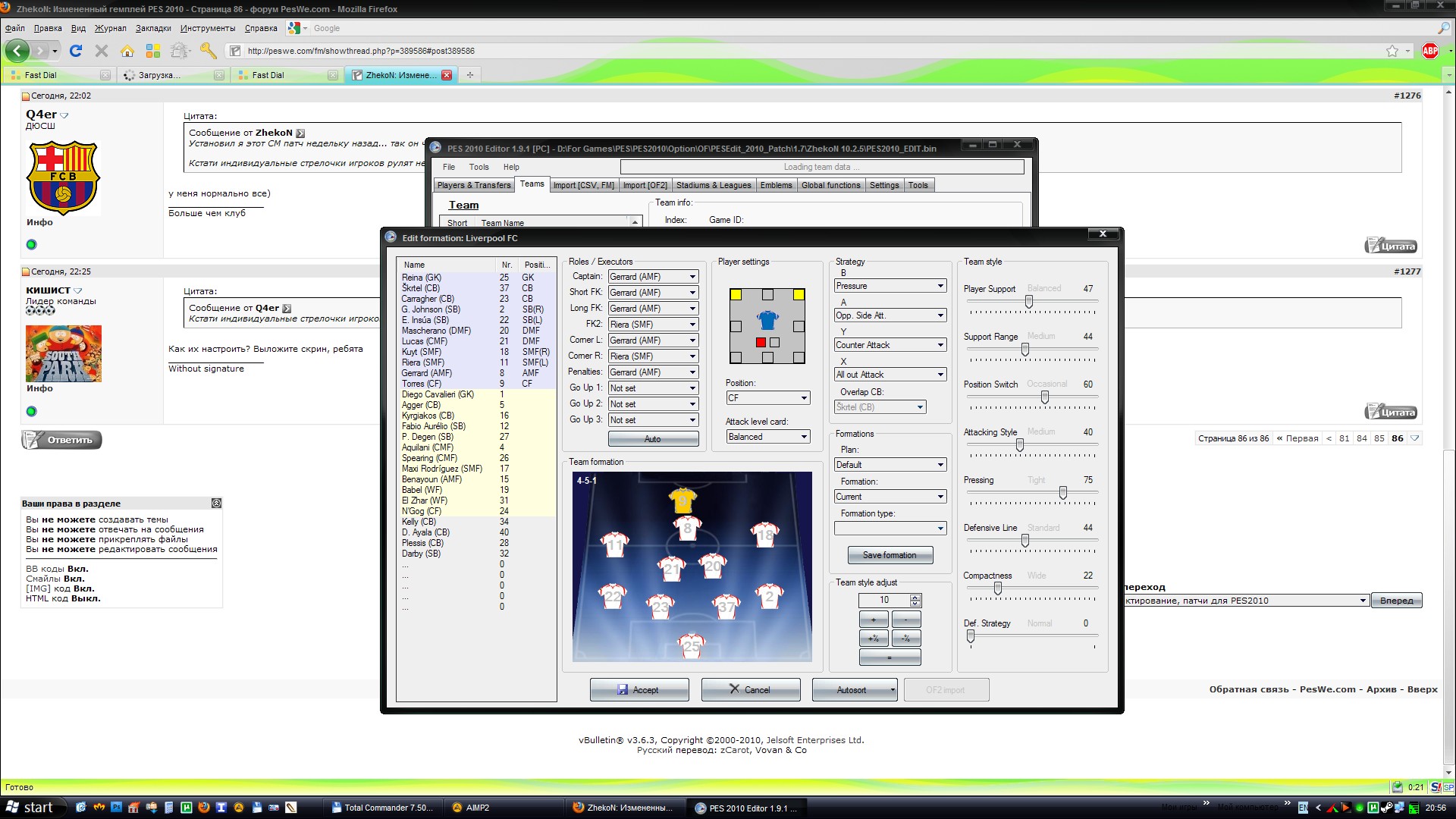This screenshot has width=1456, height=819.
Task: Open a new browser tab with the plus icon
Action: coord(470,74)
